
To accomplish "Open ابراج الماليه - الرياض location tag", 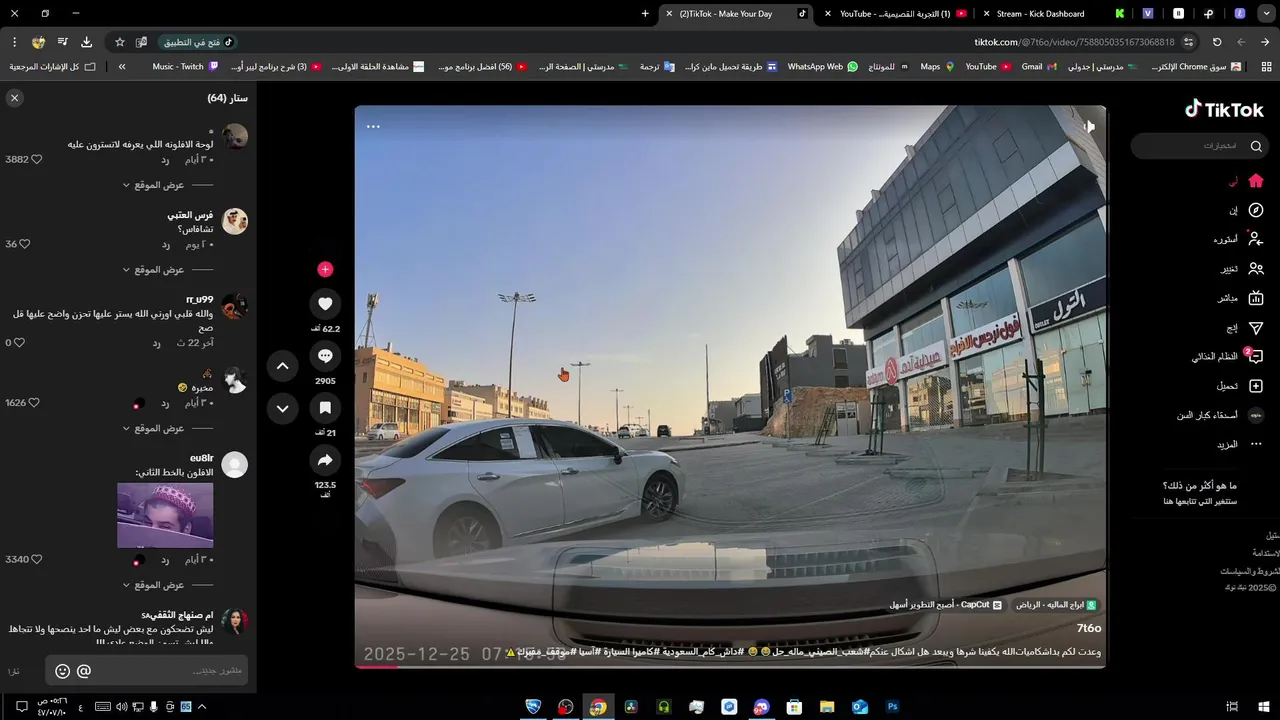I will pos(1056,605).
